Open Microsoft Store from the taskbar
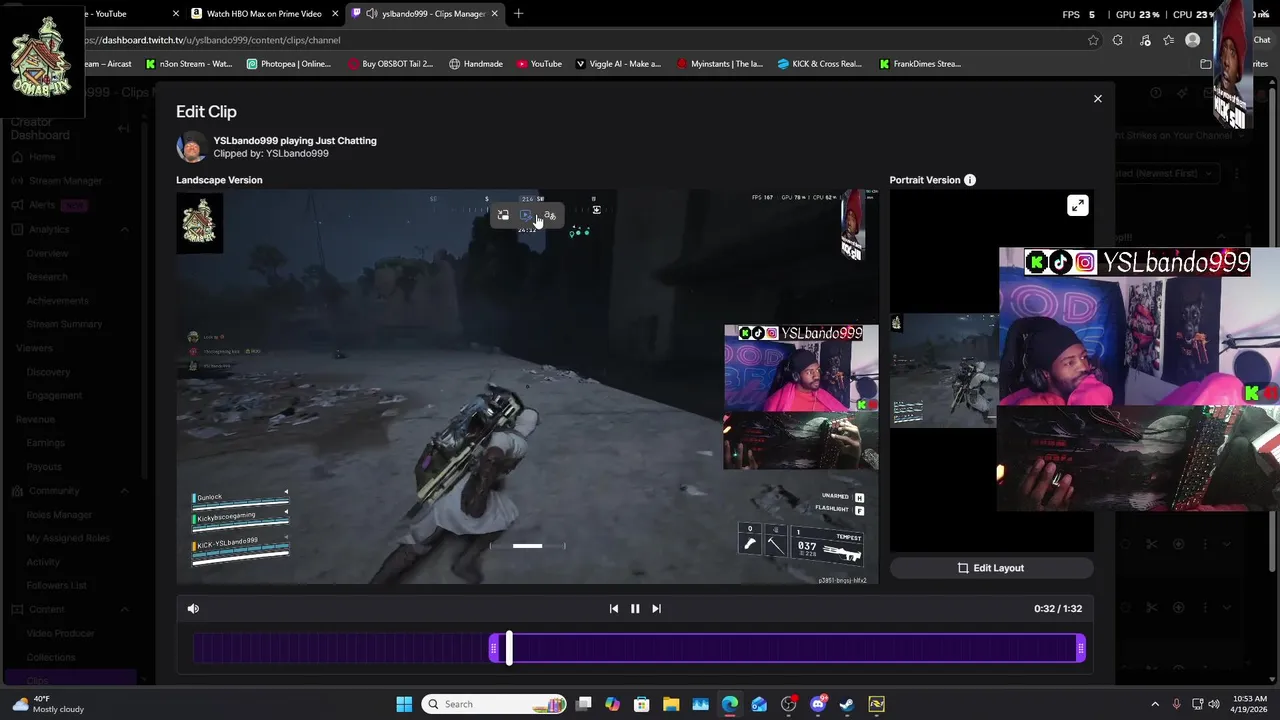 [x=642, y=704]
